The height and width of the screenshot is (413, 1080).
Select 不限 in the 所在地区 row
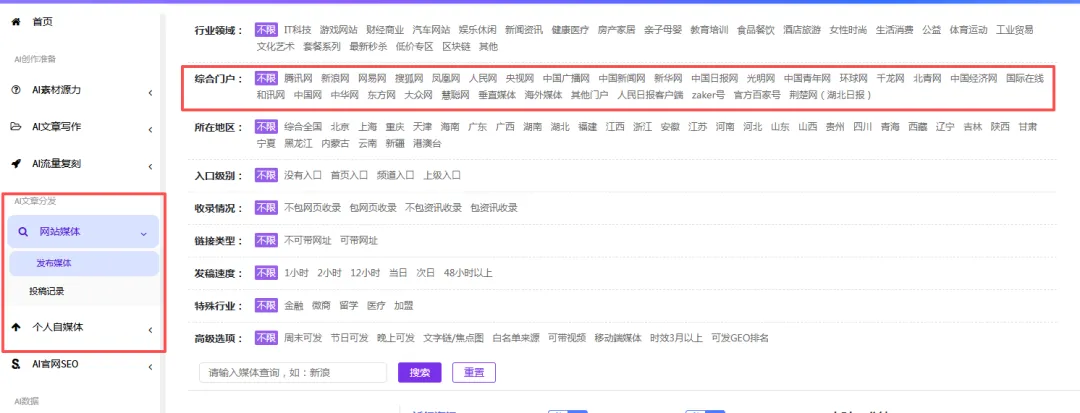(266, 127)
